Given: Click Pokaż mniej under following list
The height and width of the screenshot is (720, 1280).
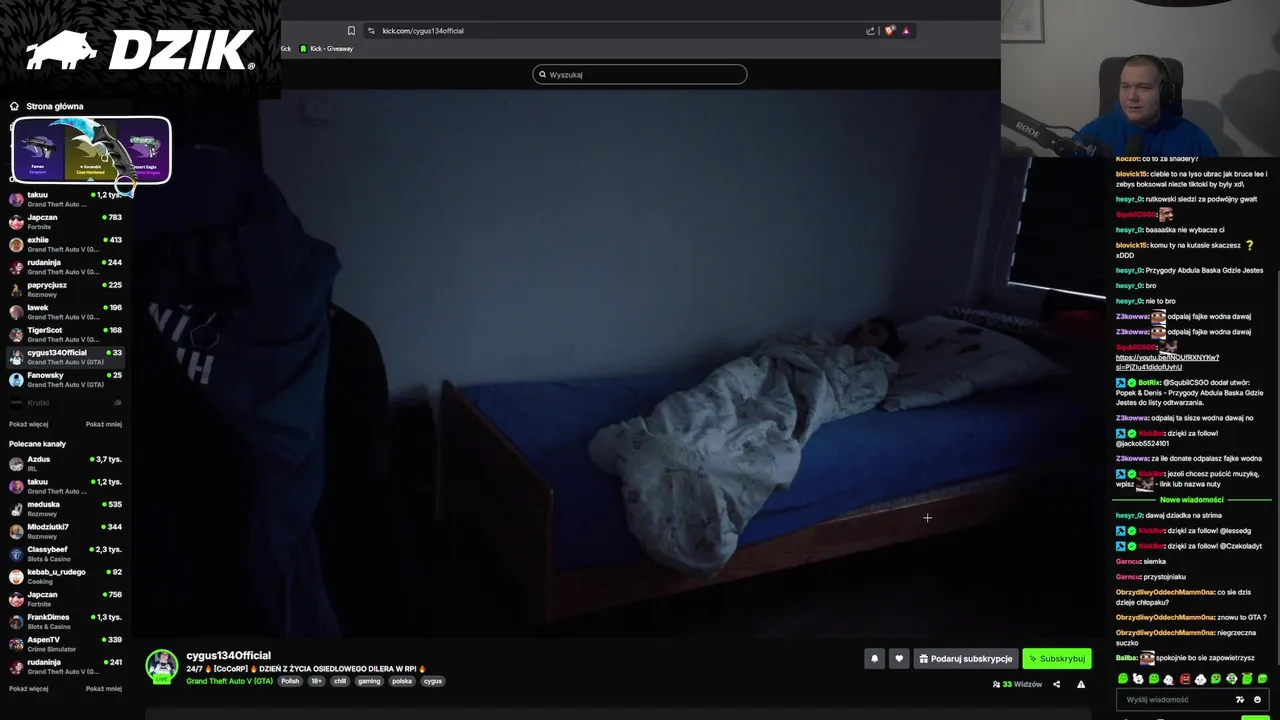Looking at the screenshot, I should (x=104, y=424).
